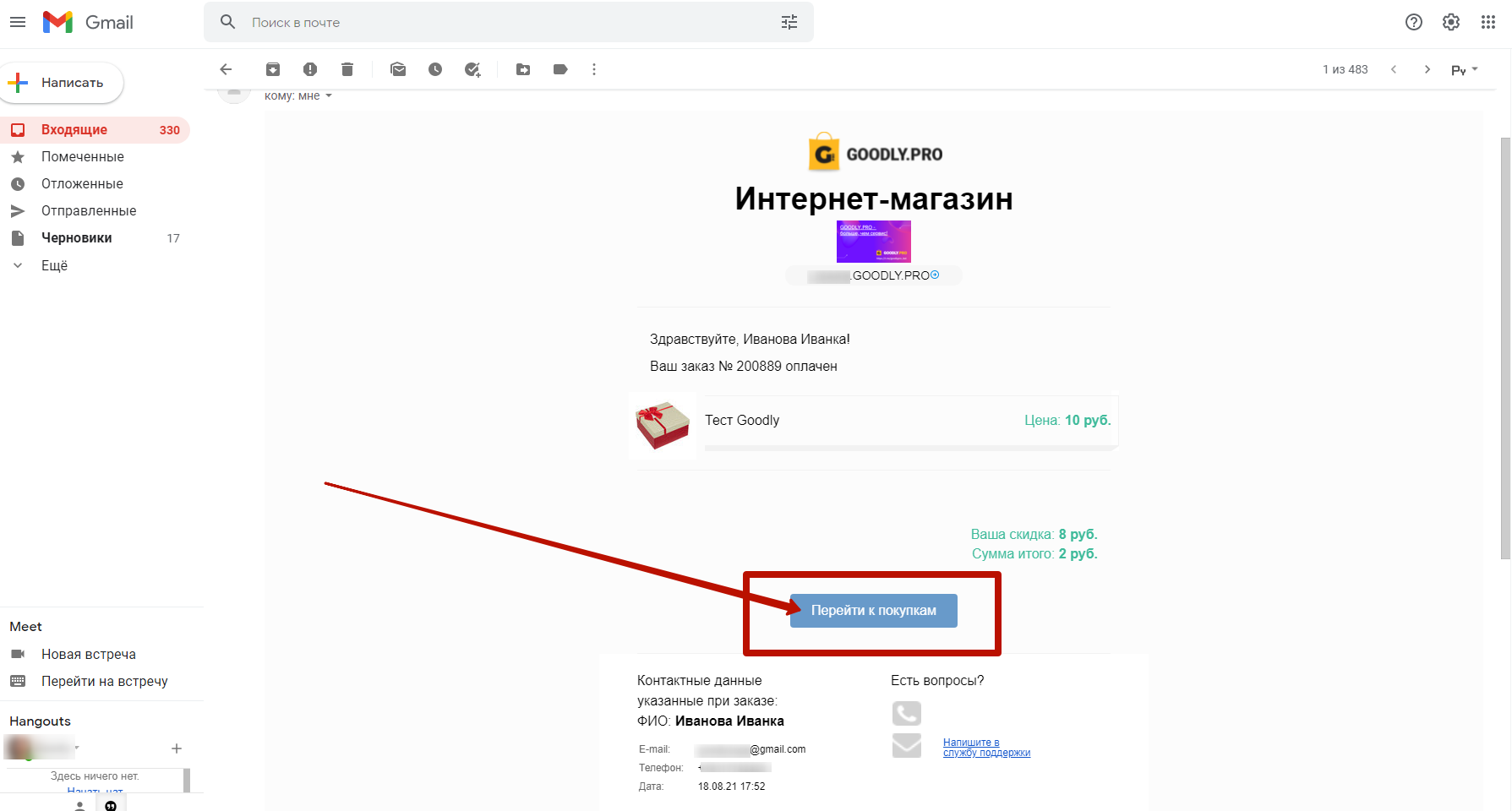
Task: Click the purple GOODLY banner thumbnail
Action: coord(874,242)
